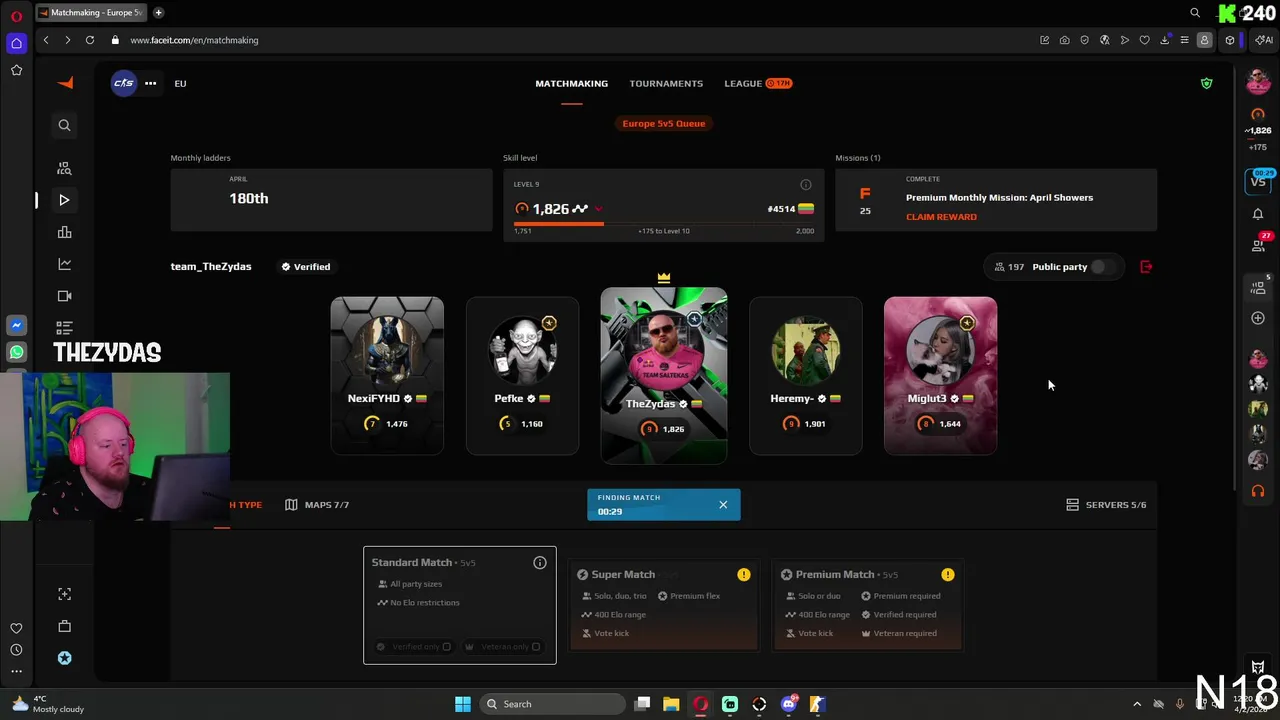Open the feed list sidebar icon

[64, 327]
